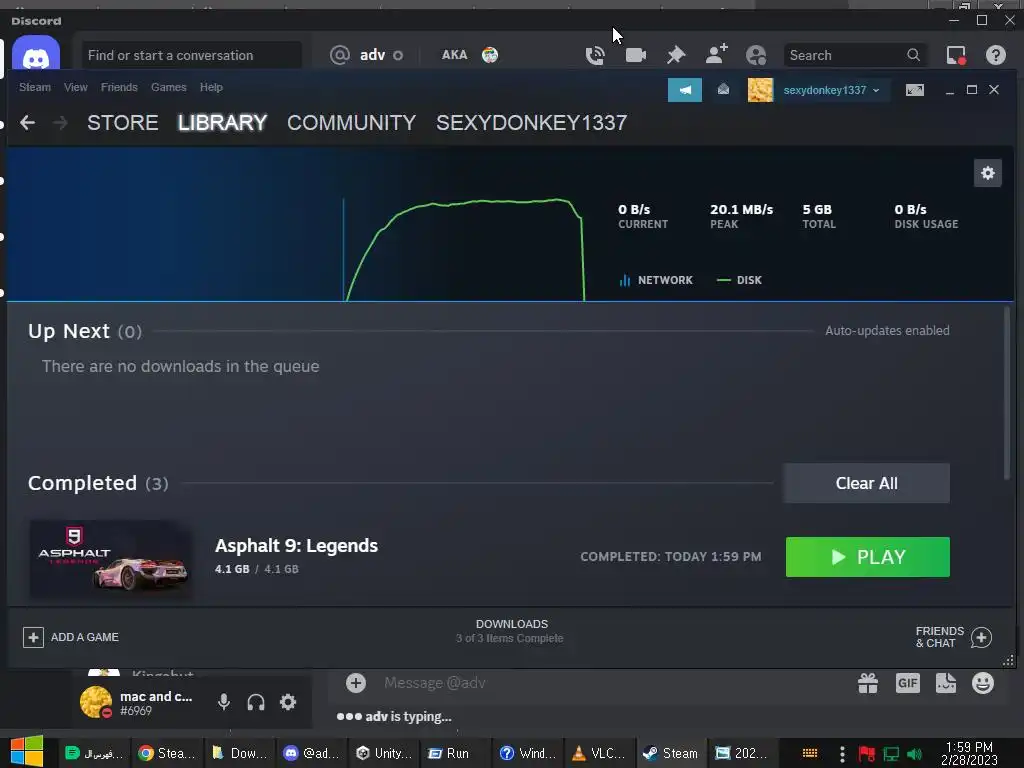The height and width of the screenshot is (768, 1024).
Task: Open Steam announcements megaphone icon
Action: pyautogui.click(x=684, y=90)
